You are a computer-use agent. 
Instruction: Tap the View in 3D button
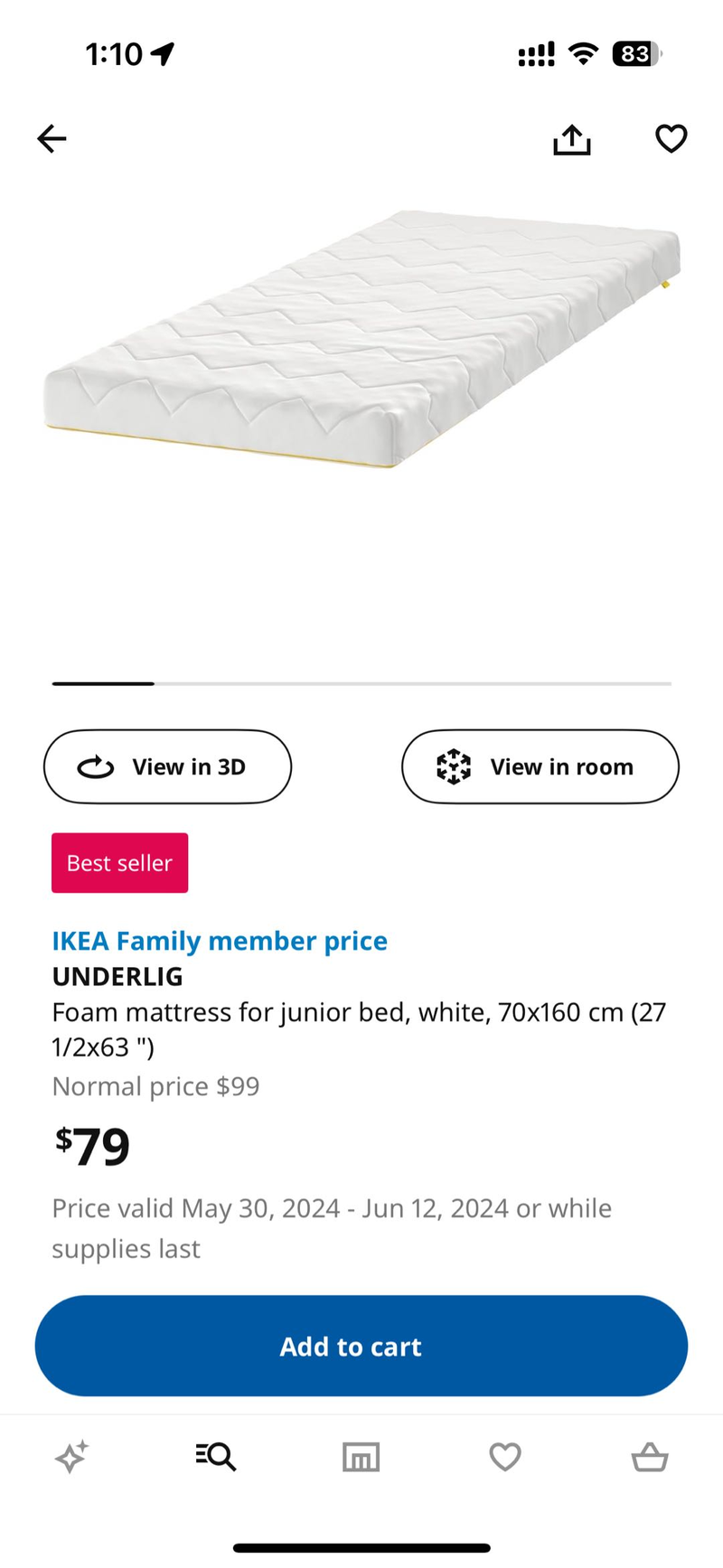pos(168,766)
